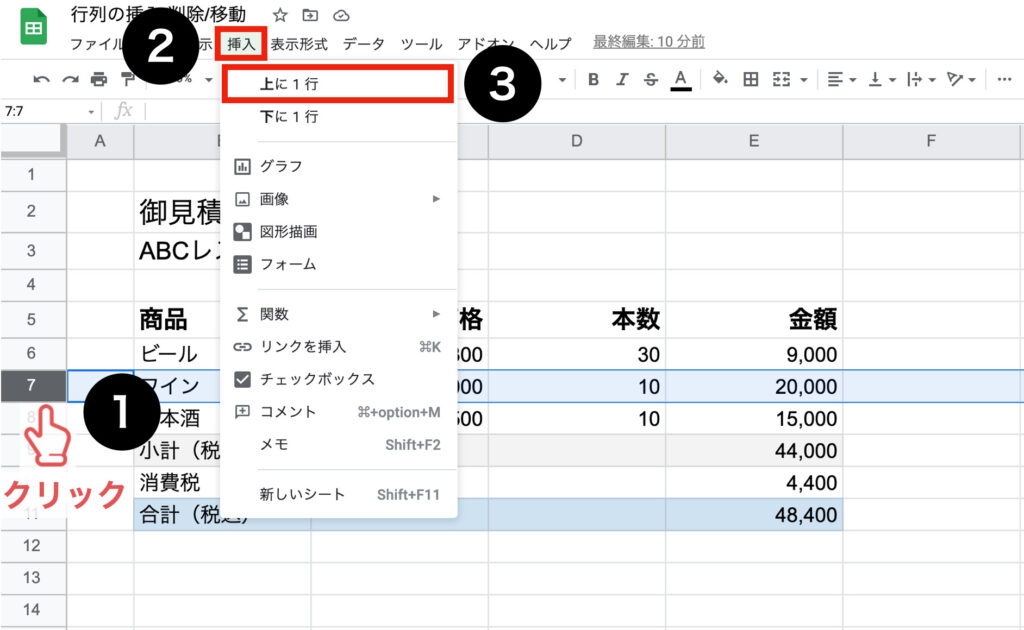Insert a チェックボックス
The height and width of the screenshot is (630, 1024).
coord(338,379)
